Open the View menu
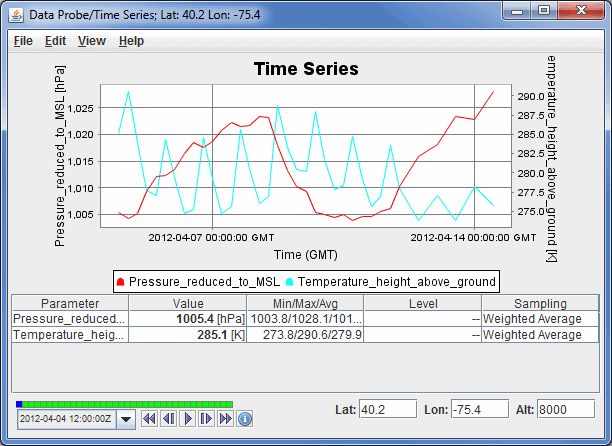Image resolution: width=612 pixels, height=446 pixels. coord(92,41)
